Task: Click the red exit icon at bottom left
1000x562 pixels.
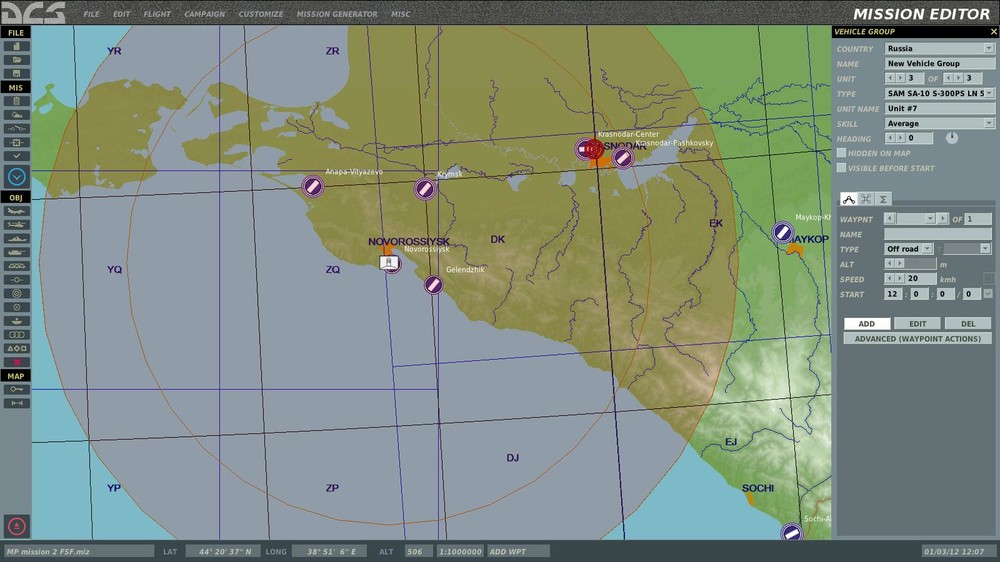Action: click(x=17, y=526)
